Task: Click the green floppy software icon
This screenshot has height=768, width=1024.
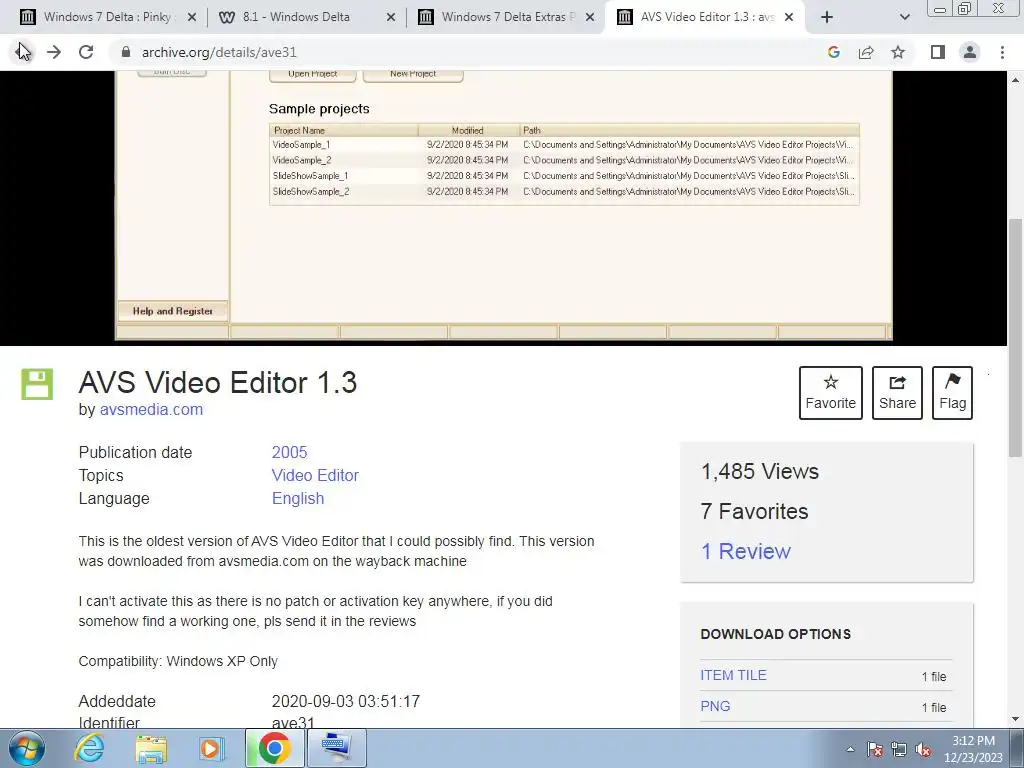Action: [37, 384]
